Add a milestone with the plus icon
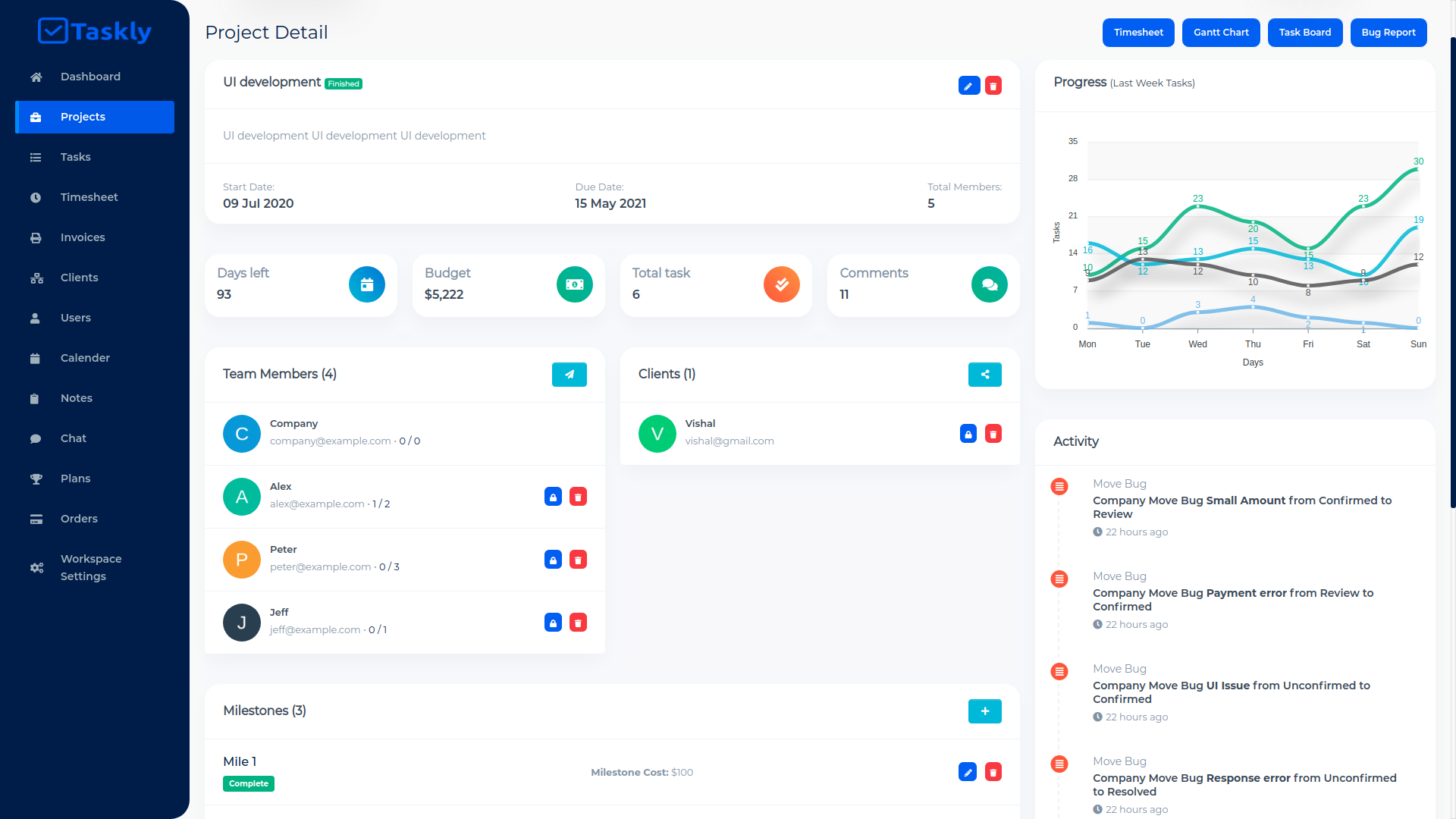Screen dimensions: 1456x819 pyautogui.click(x=984, y=711)
